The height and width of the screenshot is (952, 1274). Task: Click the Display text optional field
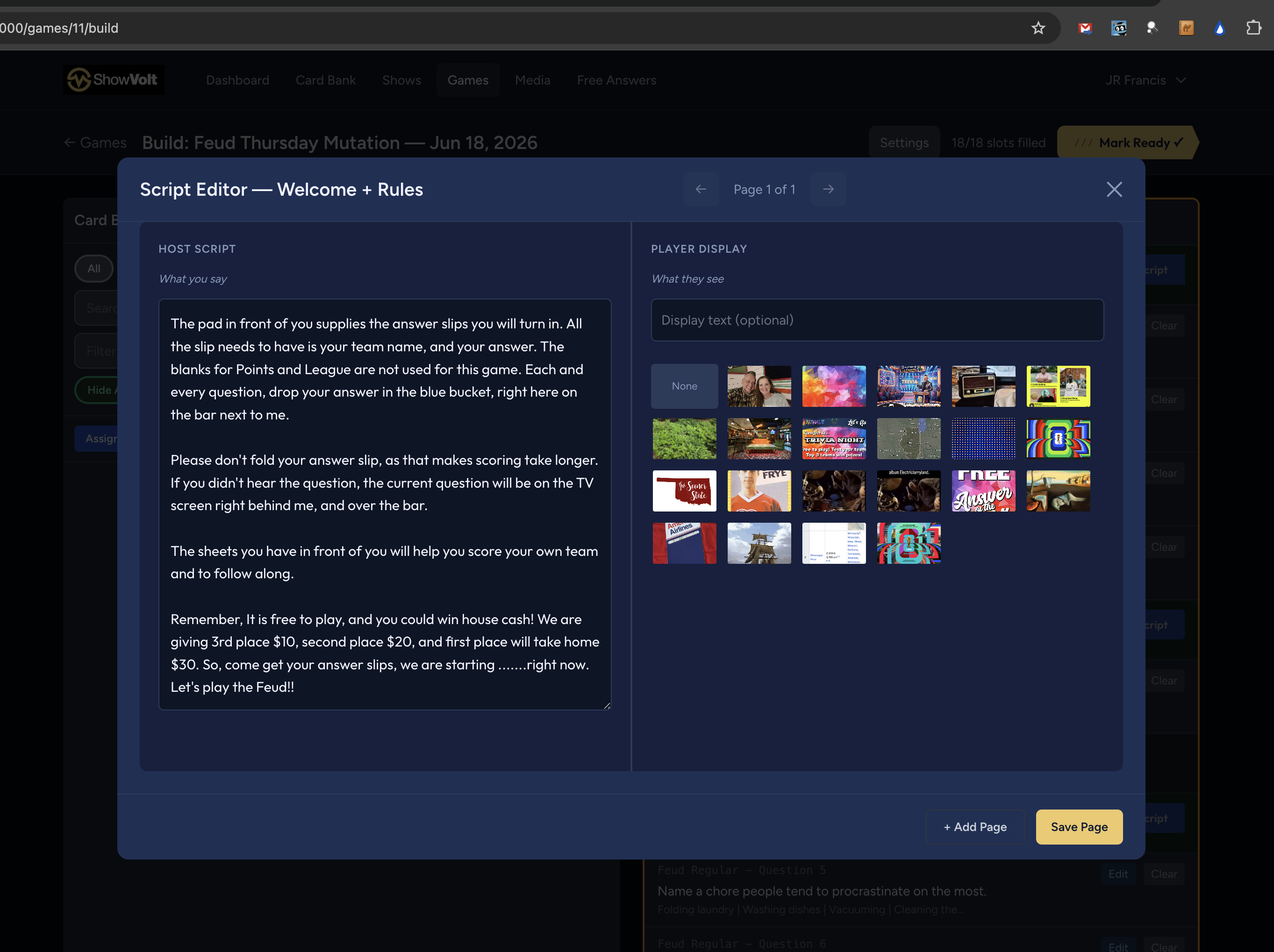point(877,320)
